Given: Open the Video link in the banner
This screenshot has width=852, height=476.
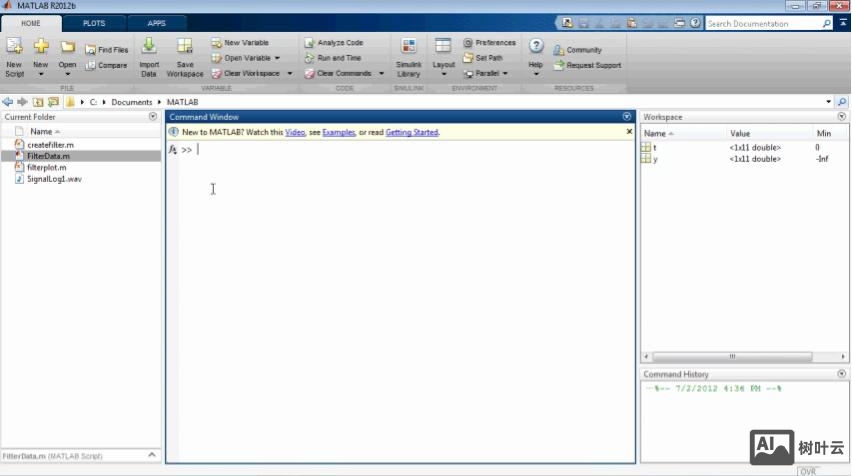Looking at the screenshot, I should 295,132.
